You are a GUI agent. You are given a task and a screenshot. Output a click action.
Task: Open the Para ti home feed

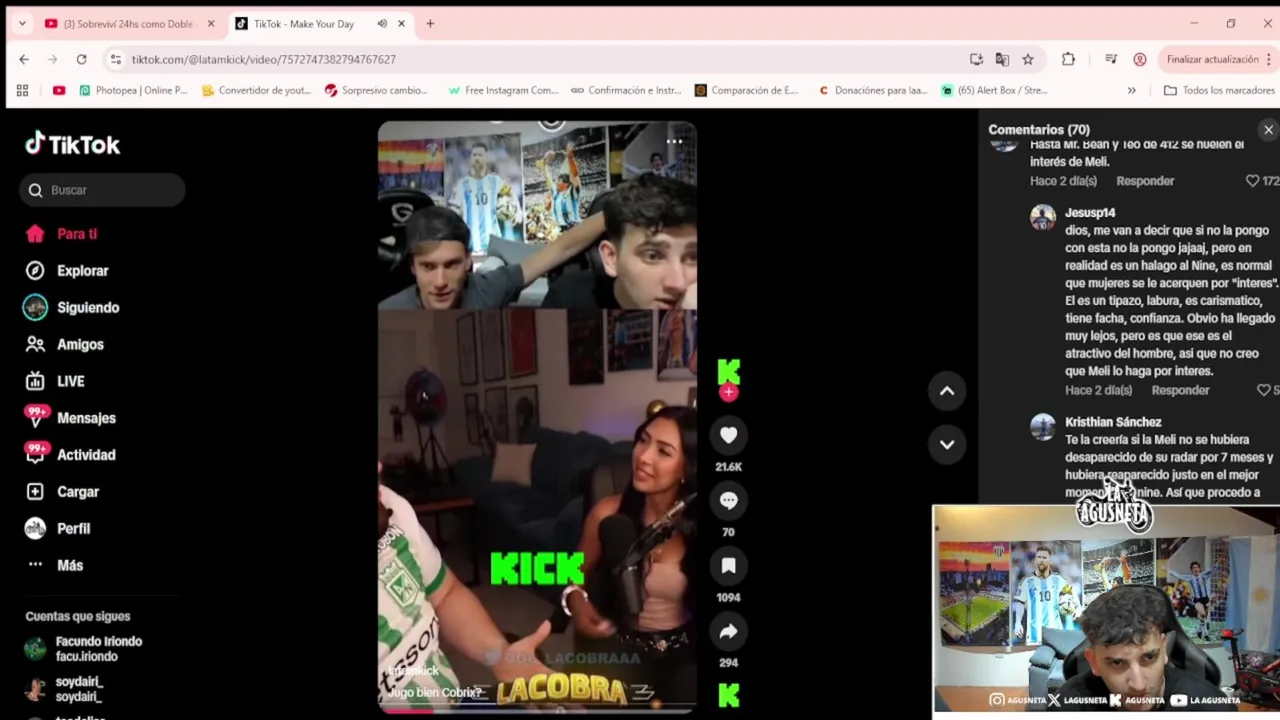point(62,234)
